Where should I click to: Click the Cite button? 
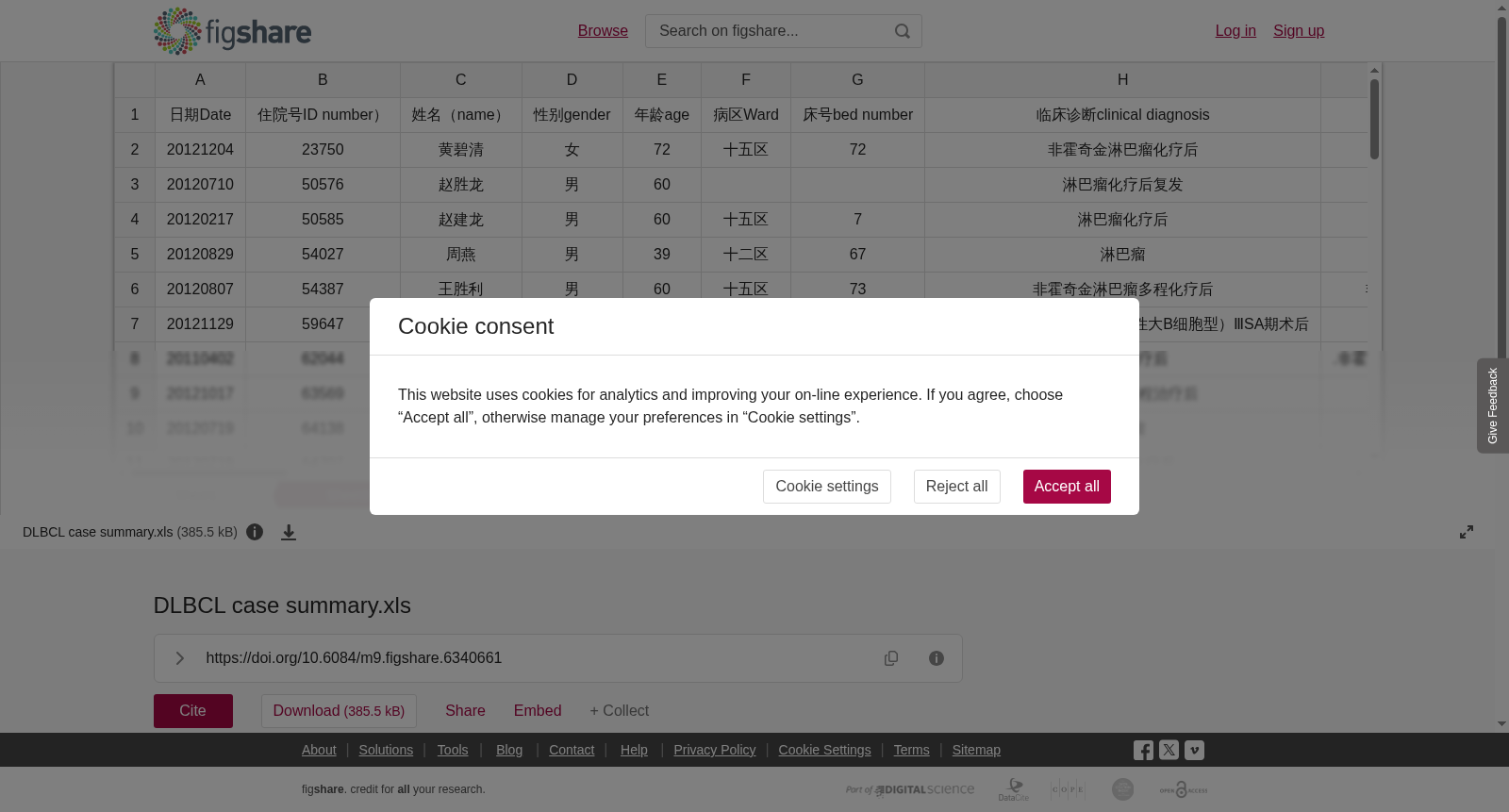coord(193,711)
